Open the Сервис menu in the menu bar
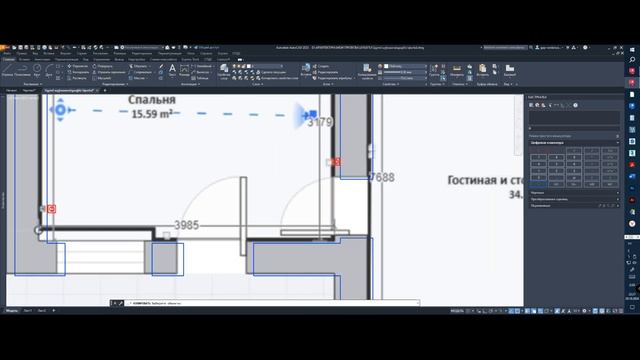The image size is (640, 360). pyautogui.click(x=82, y=53)
